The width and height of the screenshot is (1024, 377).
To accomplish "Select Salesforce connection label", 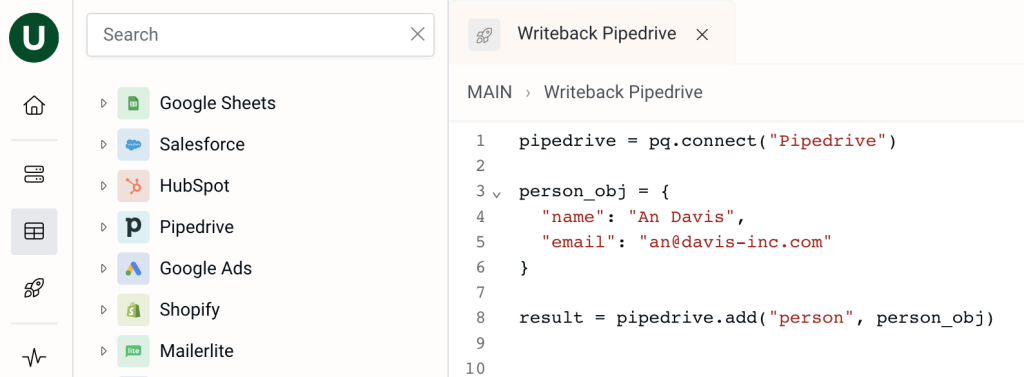I will 202,144.
